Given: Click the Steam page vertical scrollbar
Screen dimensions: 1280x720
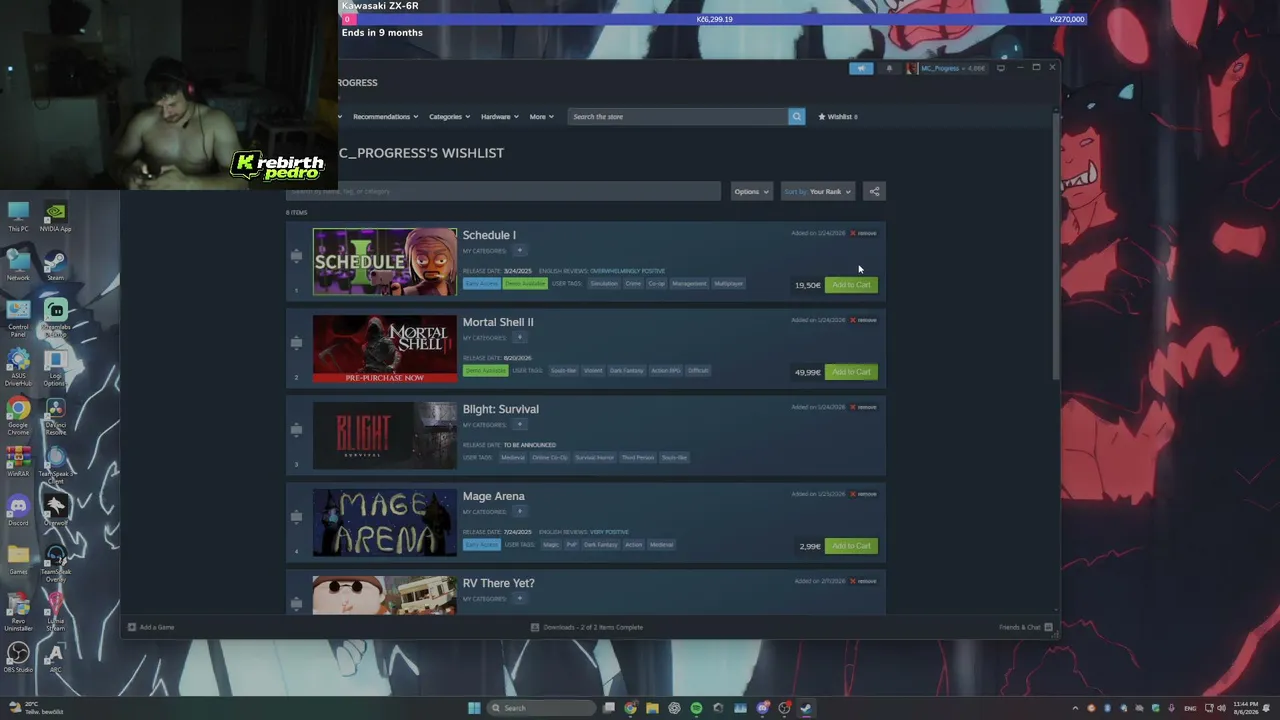Looking at the screenshot, I should coord(1057,245).
